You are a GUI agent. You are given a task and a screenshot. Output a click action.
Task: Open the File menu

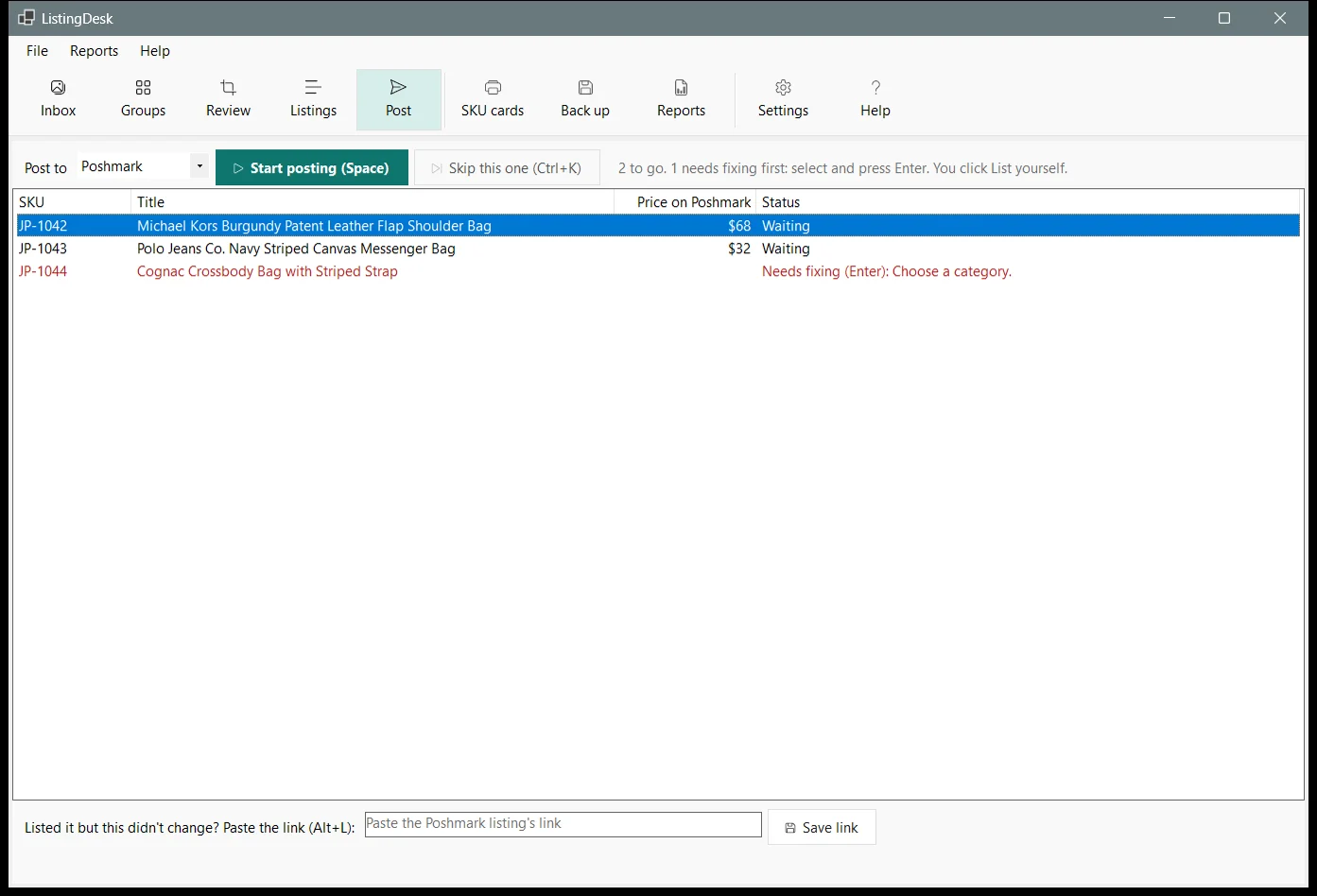[37, 51]
